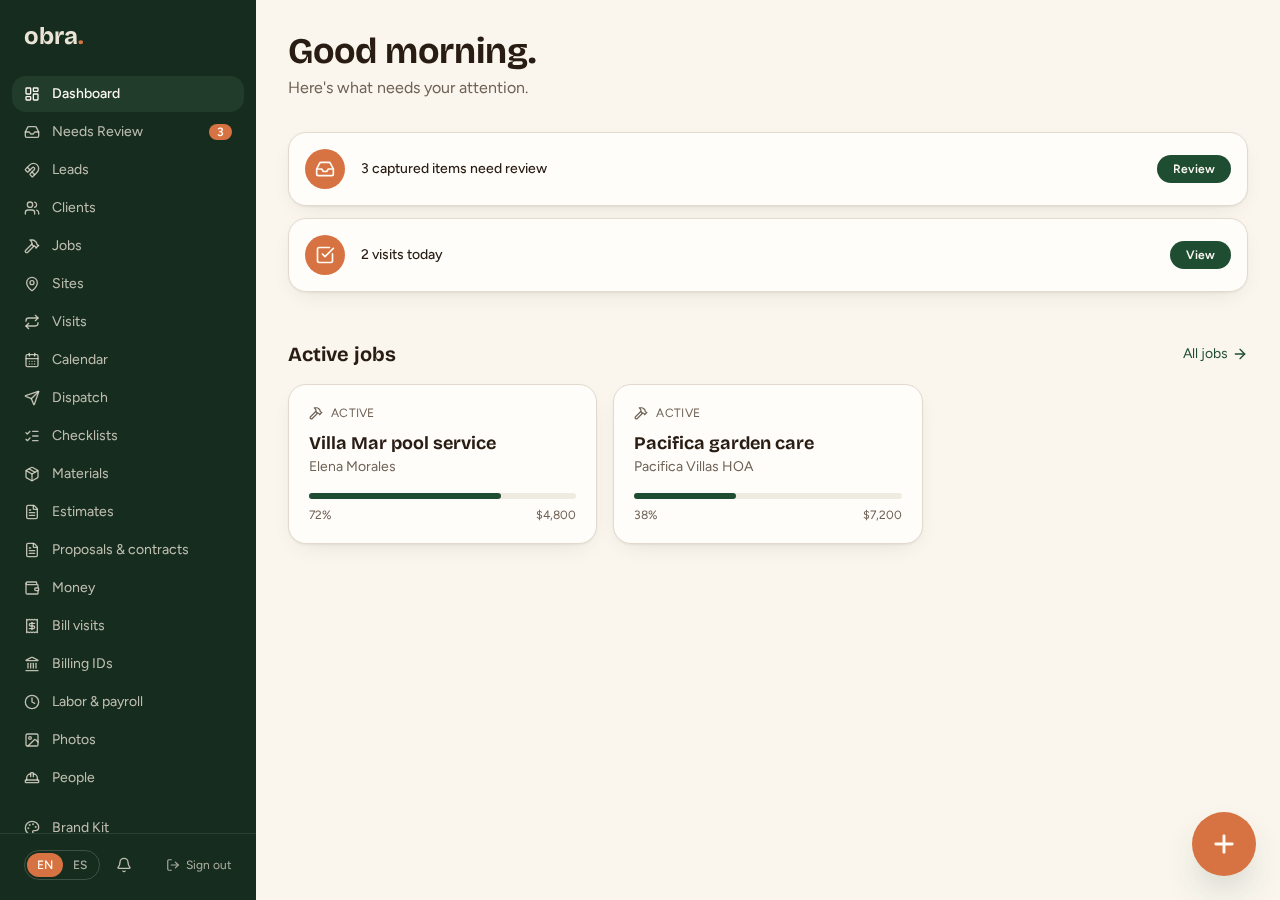Click the Photos image icon
Screen dimensions: 1280x900
click(x=32, y=740)
